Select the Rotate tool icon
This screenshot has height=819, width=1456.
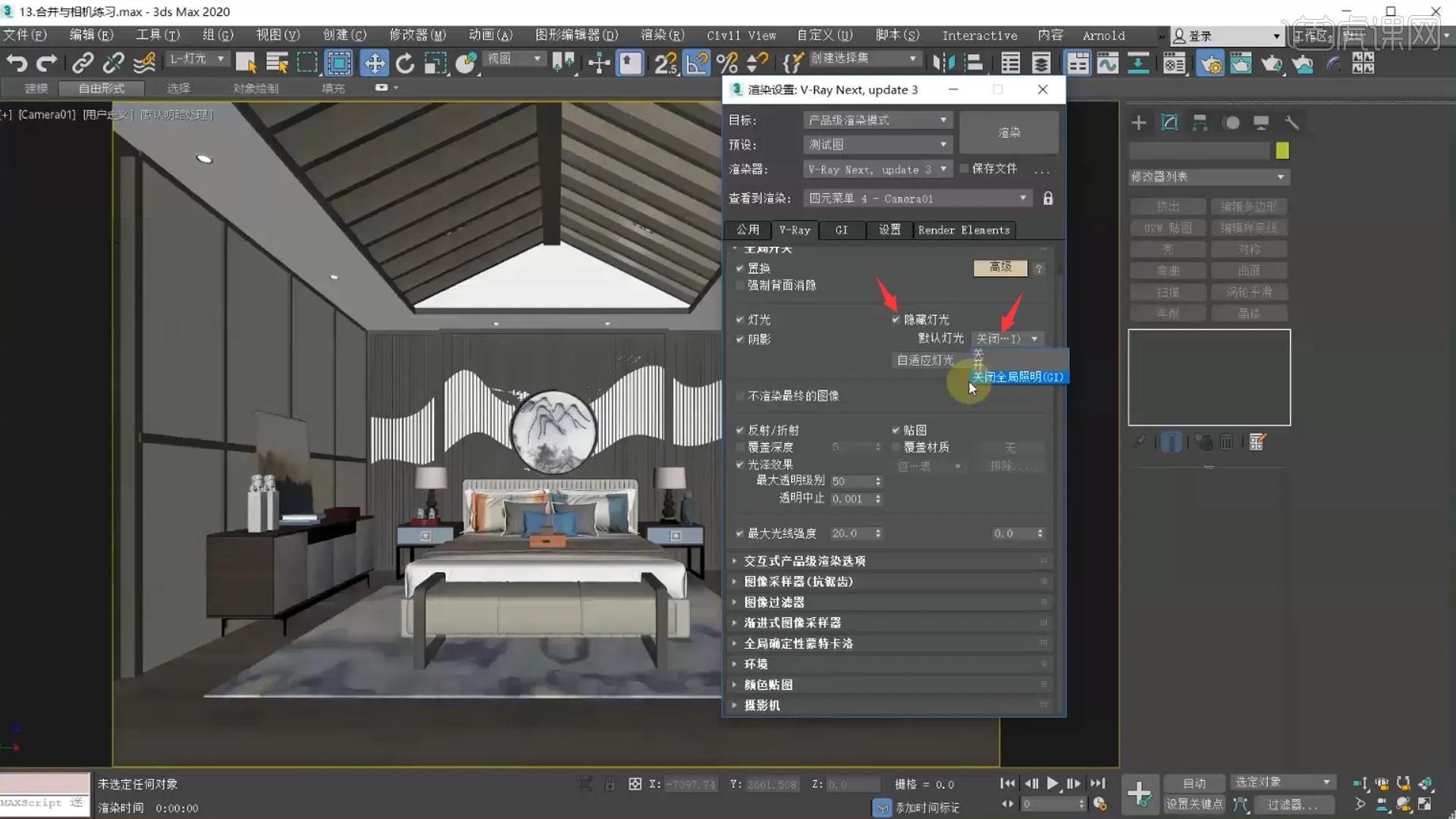405,64
